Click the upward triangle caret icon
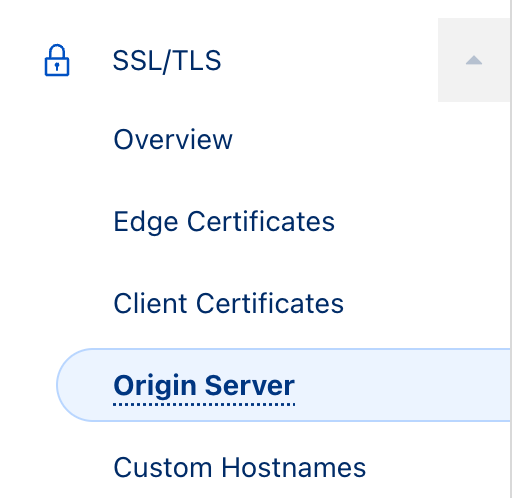The image size is (520, 498). click(474, 60)
